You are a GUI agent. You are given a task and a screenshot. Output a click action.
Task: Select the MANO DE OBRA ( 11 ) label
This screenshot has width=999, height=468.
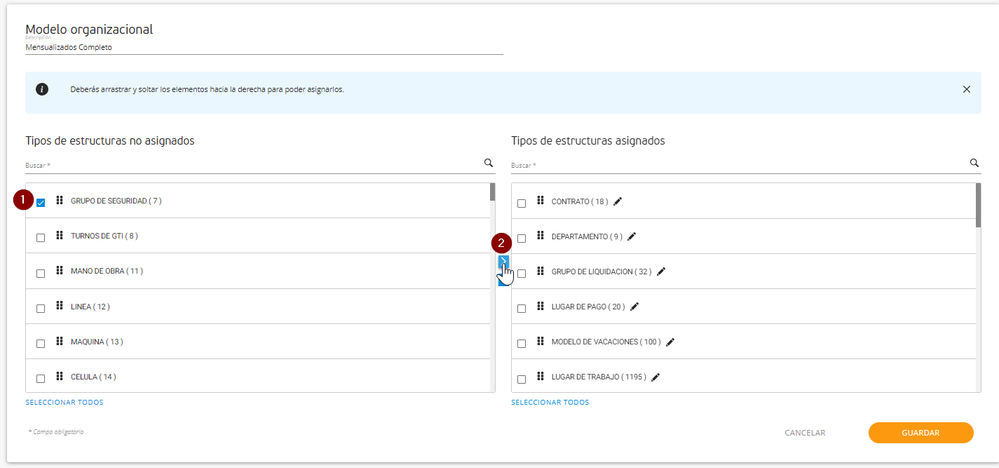click(106, 271)
